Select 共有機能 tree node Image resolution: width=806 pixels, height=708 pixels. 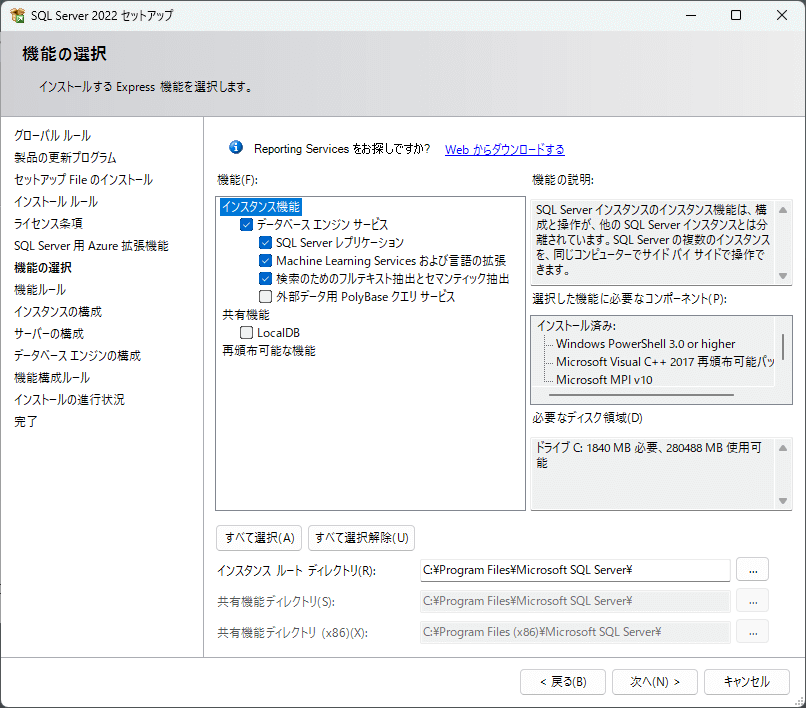[246, 315]
